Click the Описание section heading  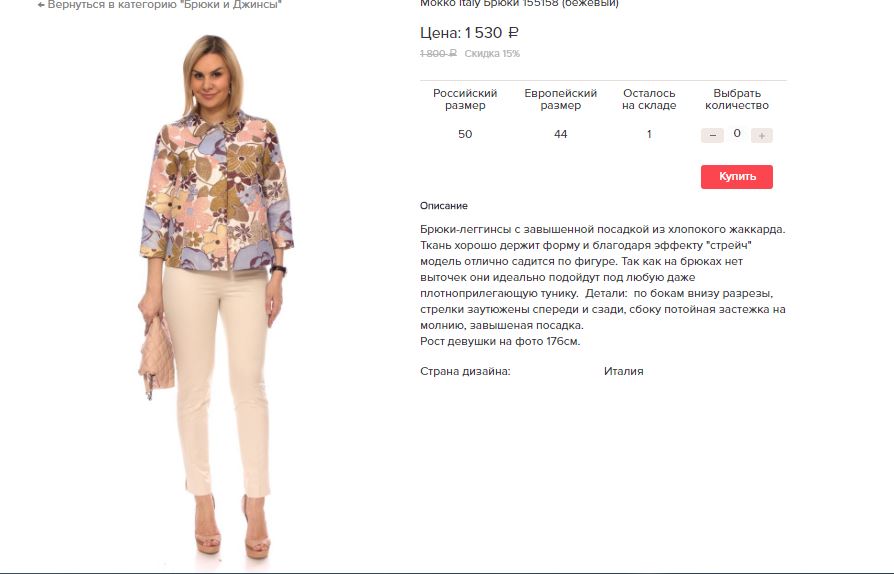pyautogui.click(x=444, y=206)
